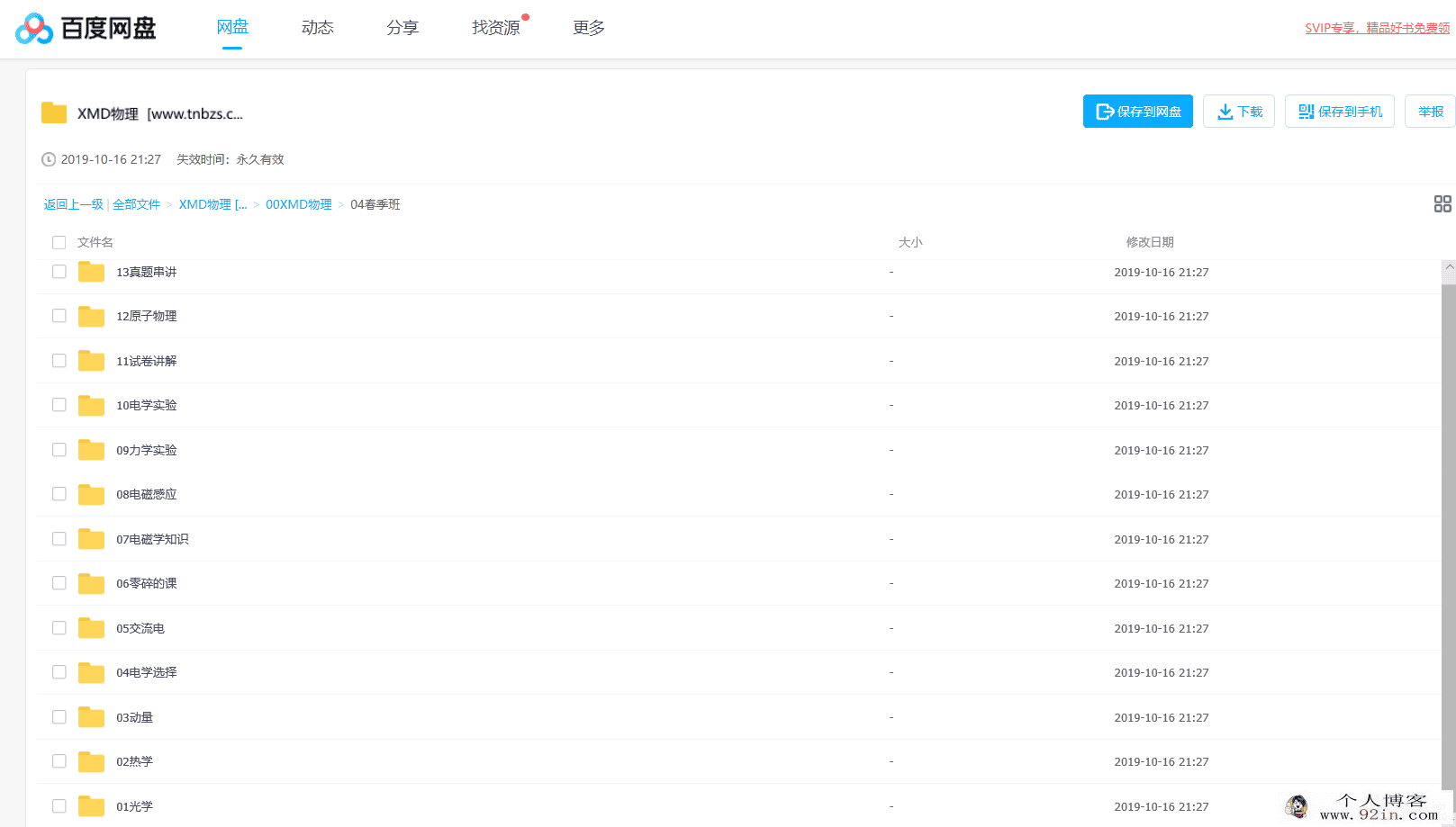Switch to grid view layout icon
The height and width of the screenshot is (827, 1456).
tap(1442, 204)
